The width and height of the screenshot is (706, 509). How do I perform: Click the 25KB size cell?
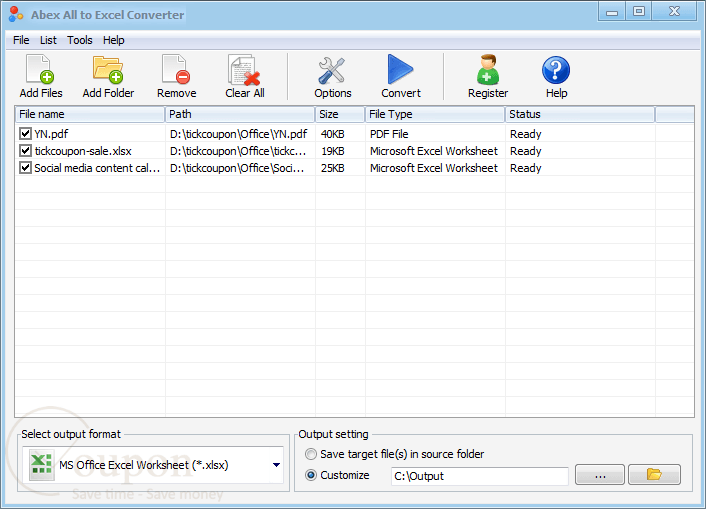[x=333, y=168]
